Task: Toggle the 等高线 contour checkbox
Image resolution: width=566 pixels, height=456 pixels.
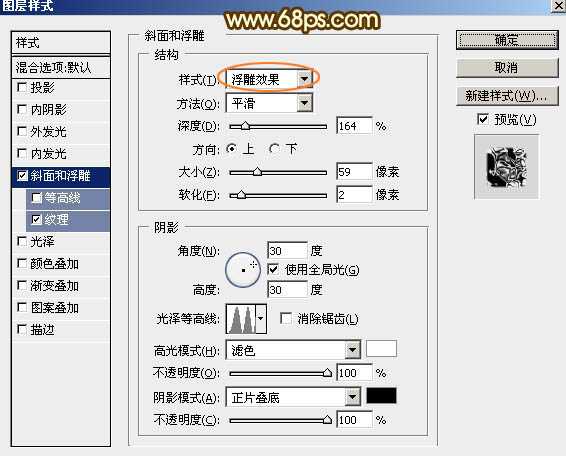Action: (x=36, y=198)
